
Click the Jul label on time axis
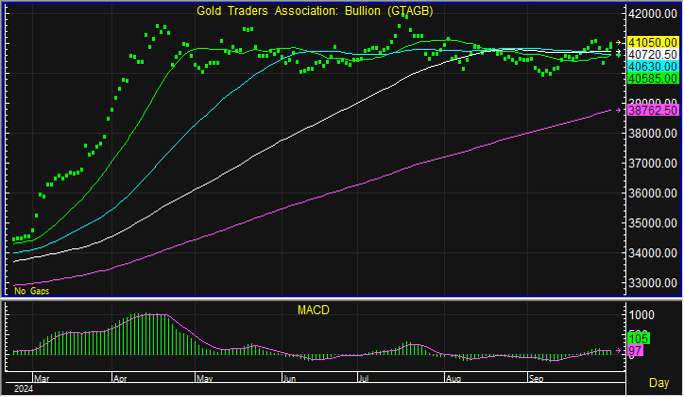[364, 378]
